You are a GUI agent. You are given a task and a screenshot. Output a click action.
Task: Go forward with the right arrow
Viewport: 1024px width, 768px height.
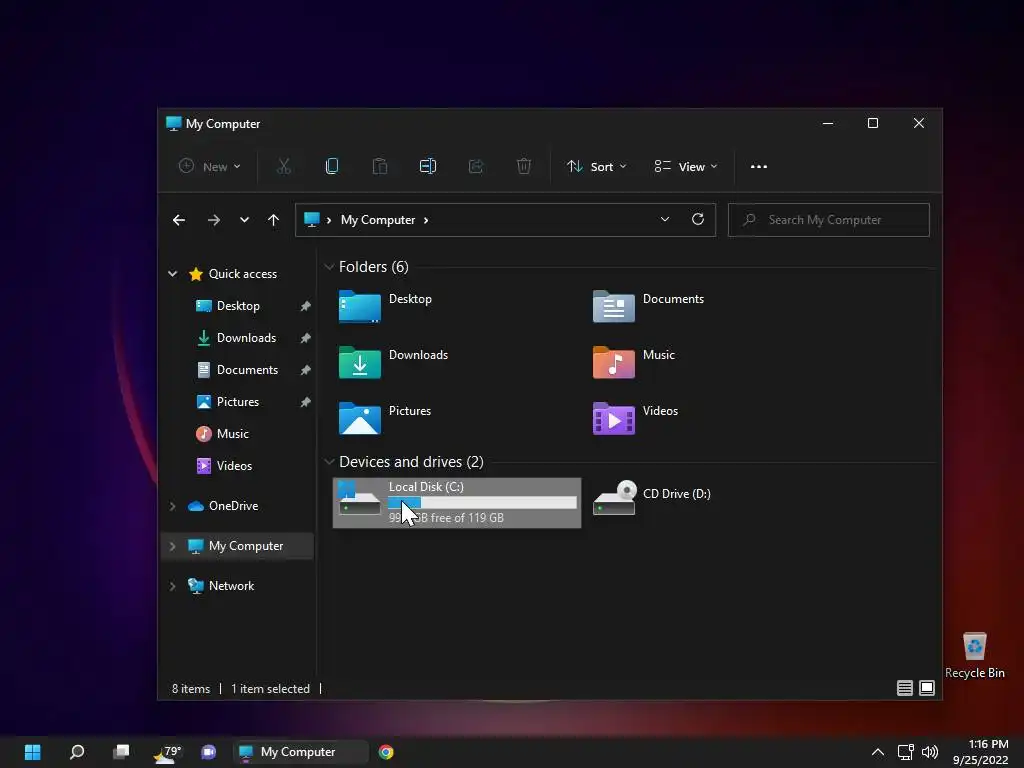tap(214, 220)
